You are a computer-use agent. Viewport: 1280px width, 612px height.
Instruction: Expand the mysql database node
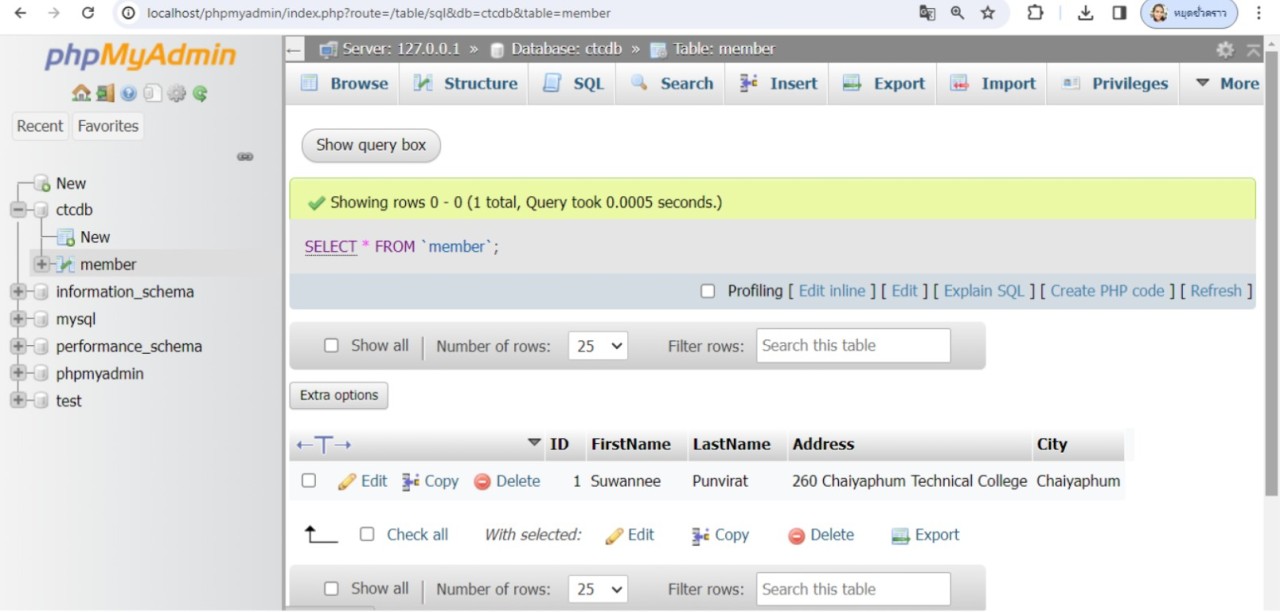(18, 319)
